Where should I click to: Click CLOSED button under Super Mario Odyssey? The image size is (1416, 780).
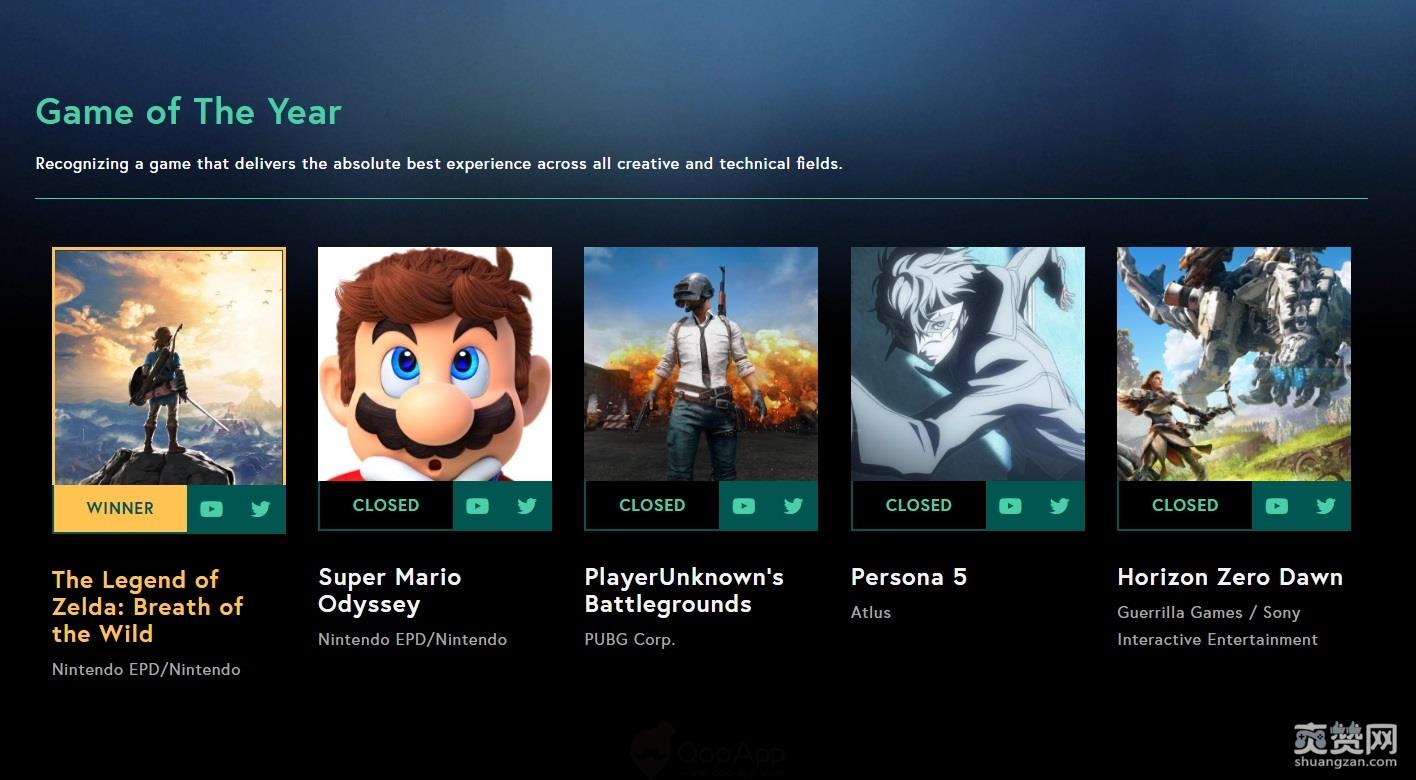[386, 506]
